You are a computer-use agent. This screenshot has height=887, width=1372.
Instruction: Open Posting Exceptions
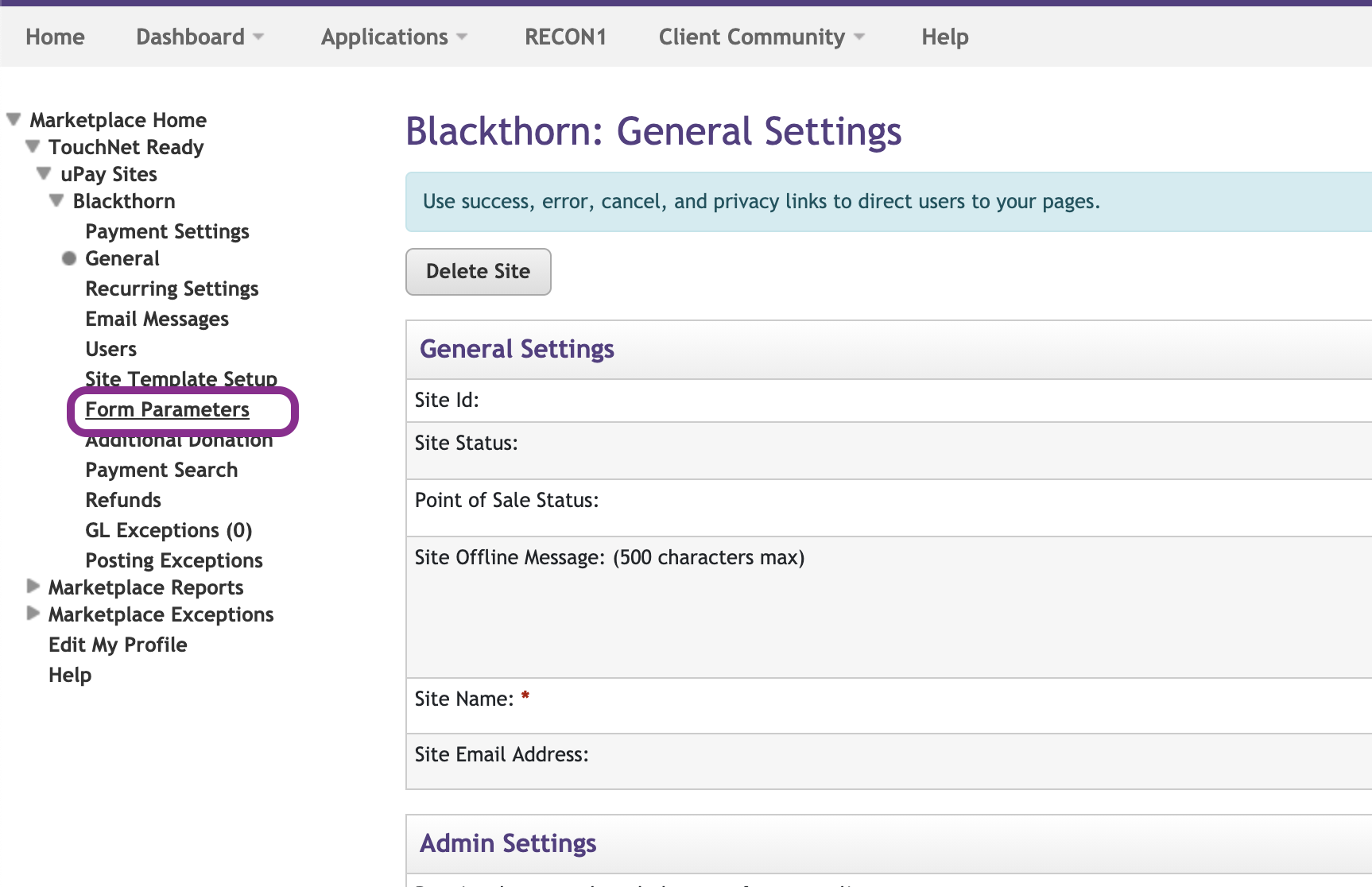coord(174,560)
